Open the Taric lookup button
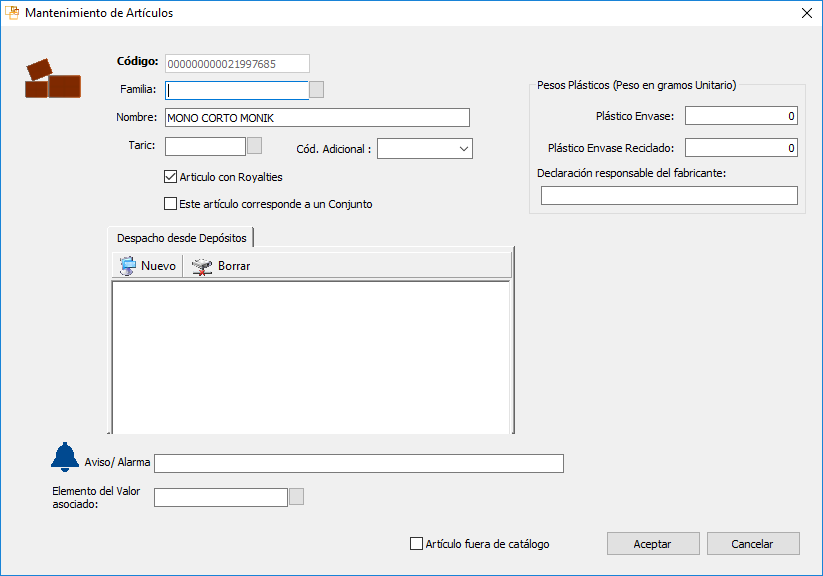Screen dimensions: 823x576 pyautogui.click(x=254, y=146)
